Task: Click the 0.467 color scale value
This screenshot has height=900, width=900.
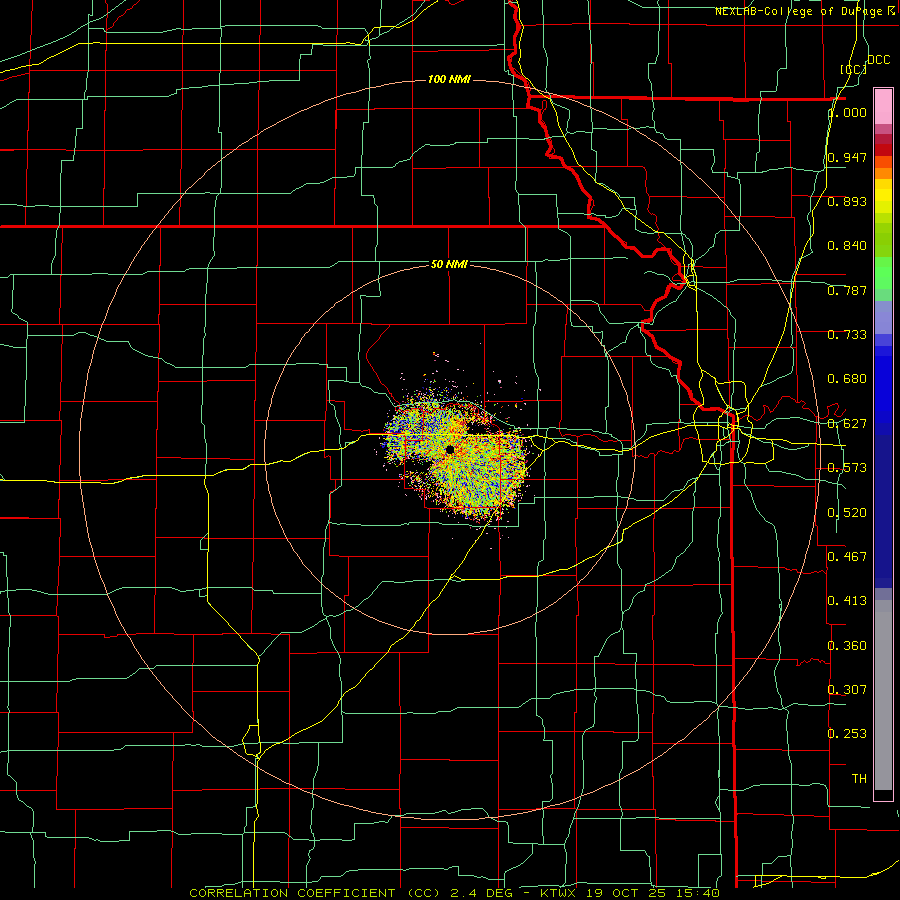Action: point(847,557)
